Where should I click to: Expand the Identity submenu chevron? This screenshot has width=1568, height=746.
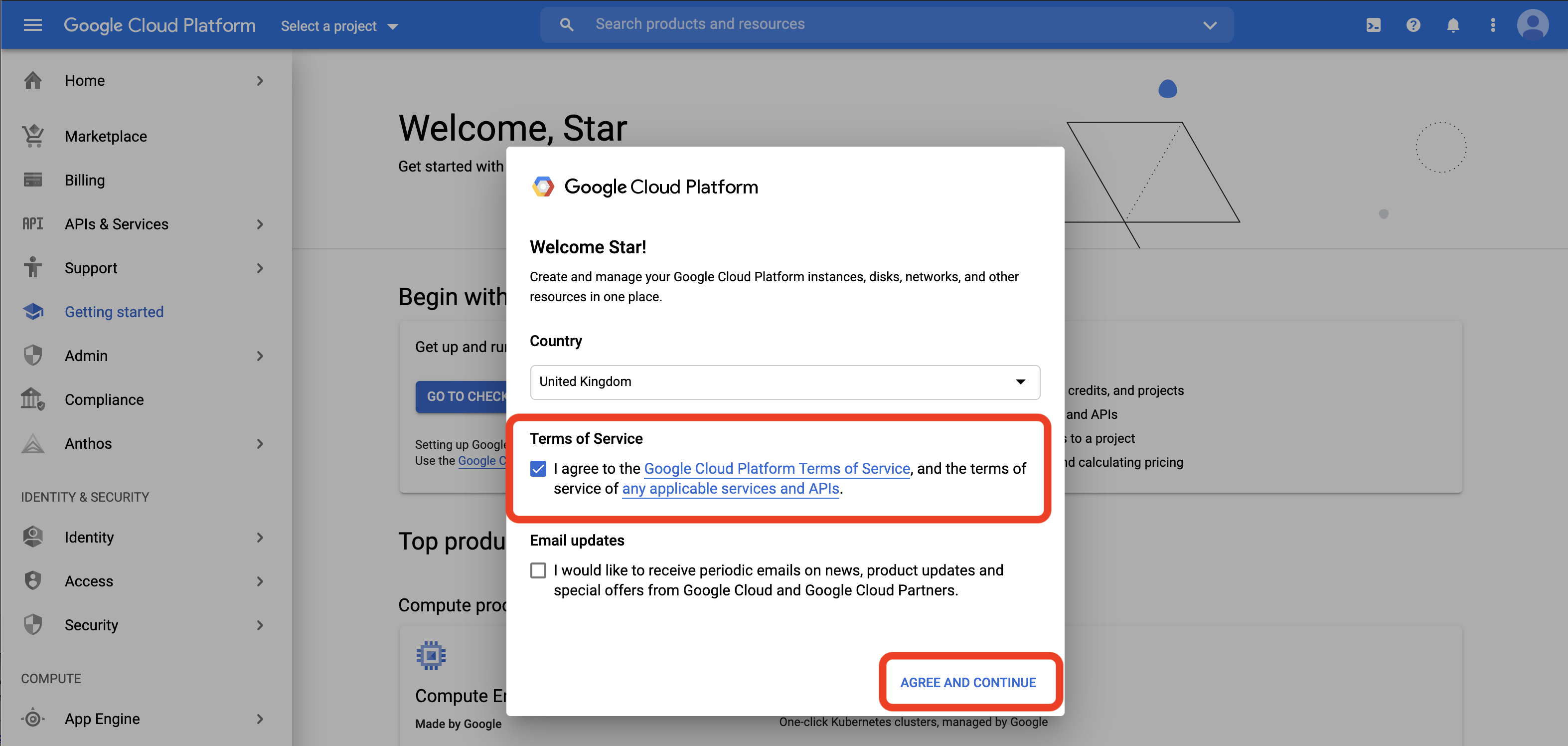(x=260, y=537)
